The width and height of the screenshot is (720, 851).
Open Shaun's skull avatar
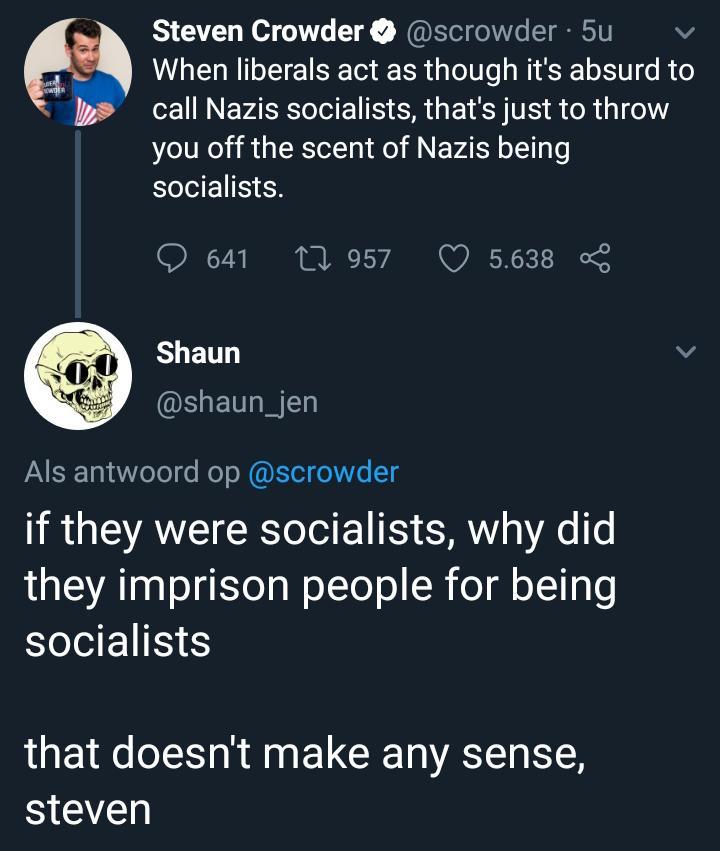[x=78, y=376]
